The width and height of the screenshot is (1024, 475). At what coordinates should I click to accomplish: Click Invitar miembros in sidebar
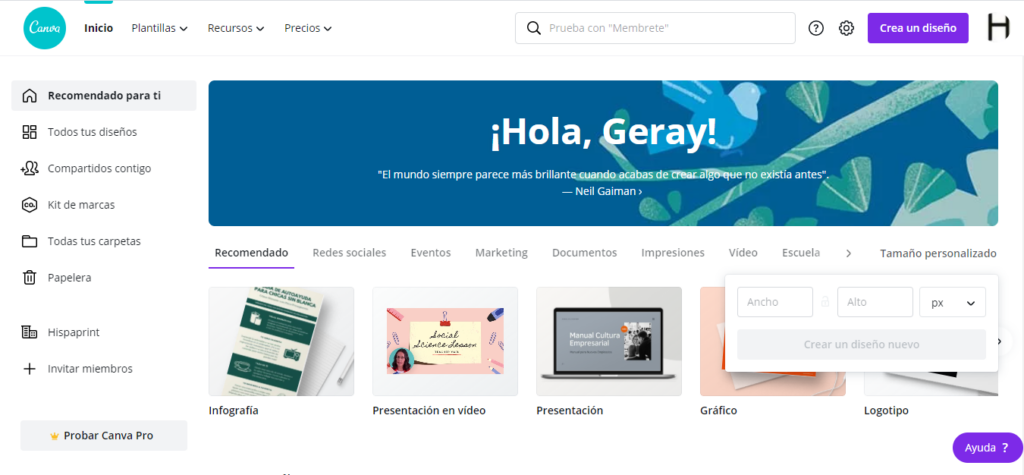tap(103, 369)
